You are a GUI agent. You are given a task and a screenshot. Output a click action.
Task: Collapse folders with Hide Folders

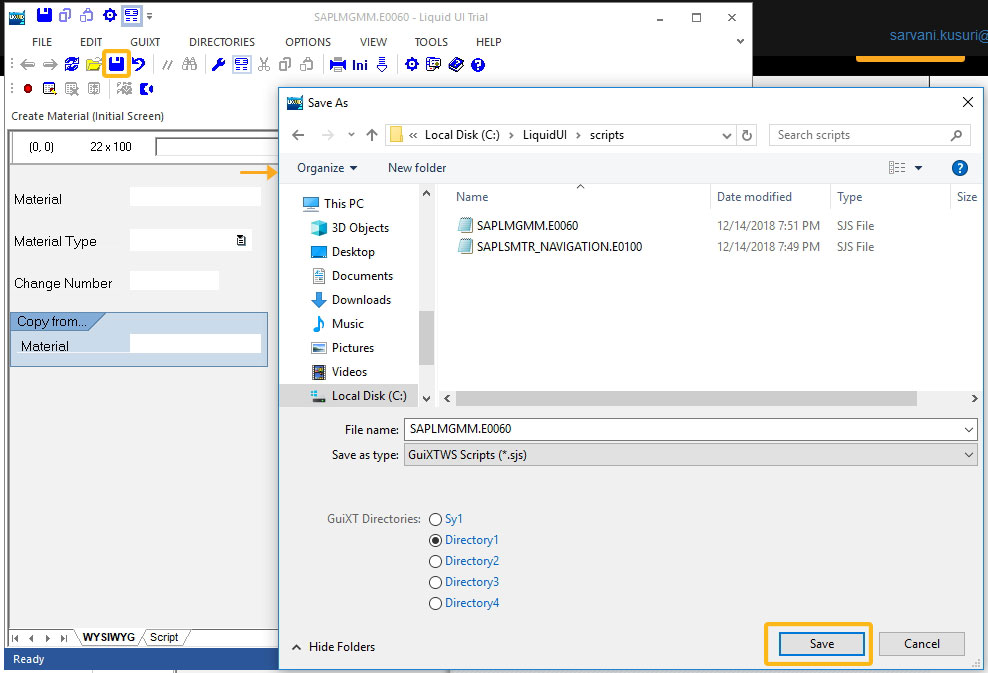[x=333, y=647]
